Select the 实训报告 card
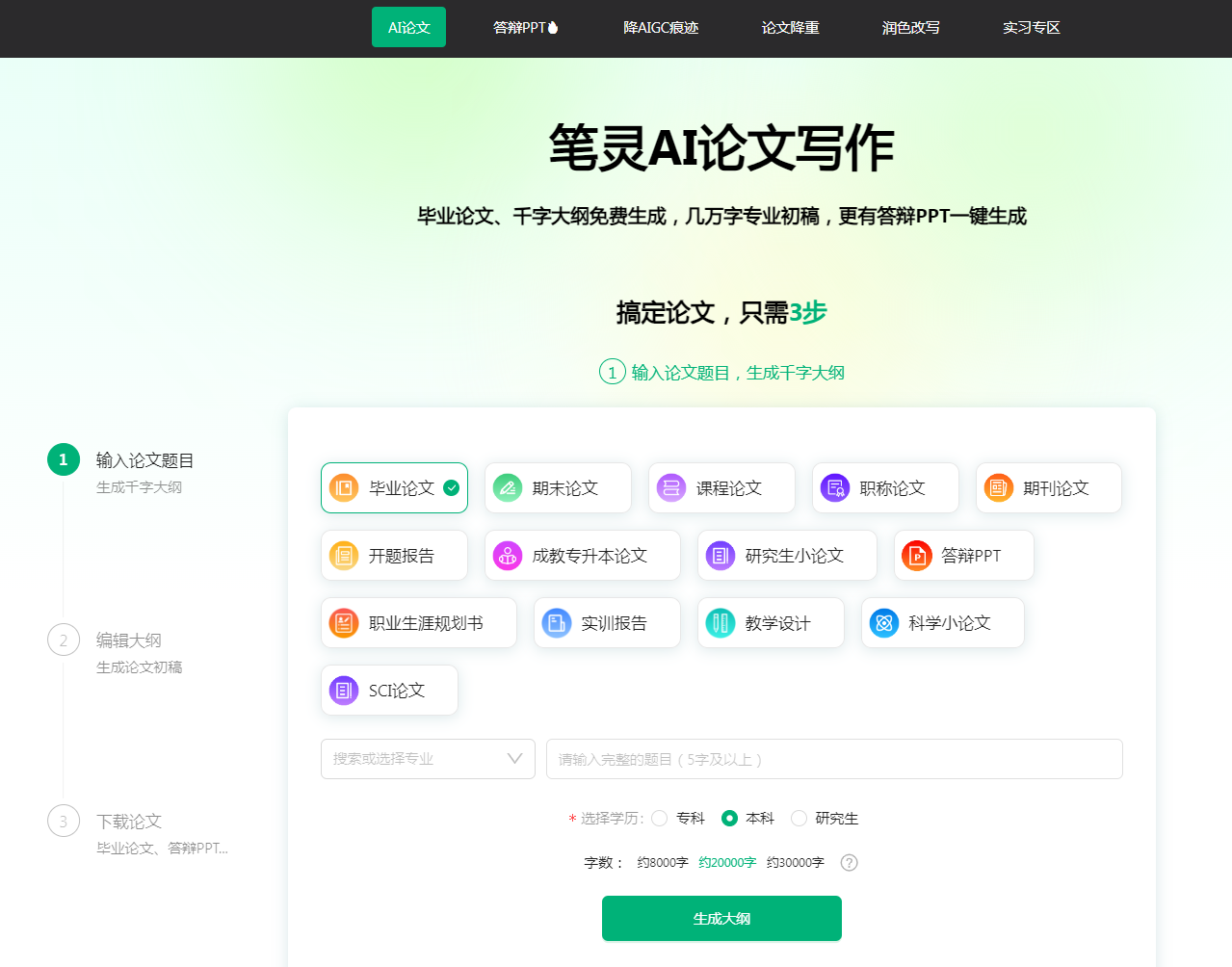 click(x=607, y=623)
